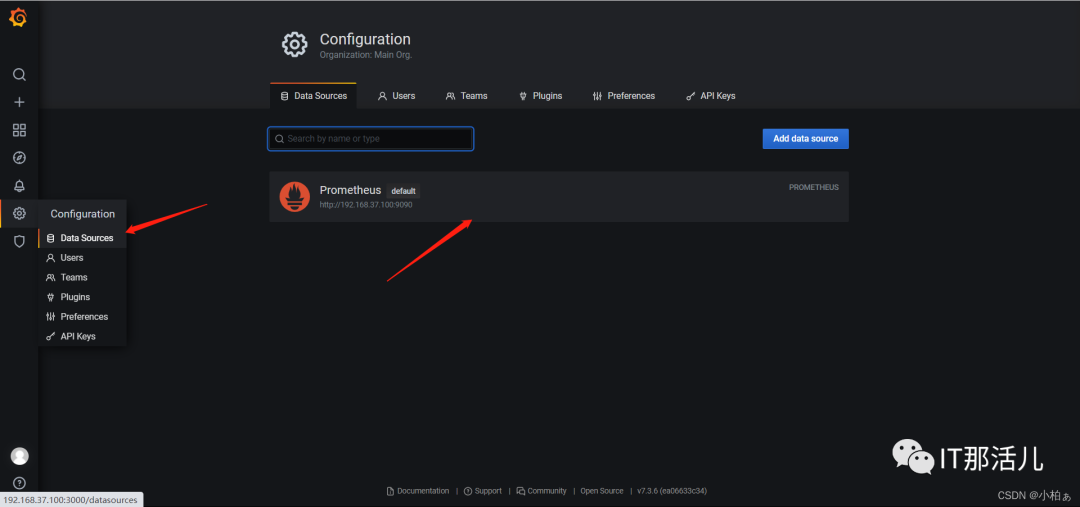Open the Dashboards grid icon
This screenshot has height=507, width=1080.
pos(19,130)
